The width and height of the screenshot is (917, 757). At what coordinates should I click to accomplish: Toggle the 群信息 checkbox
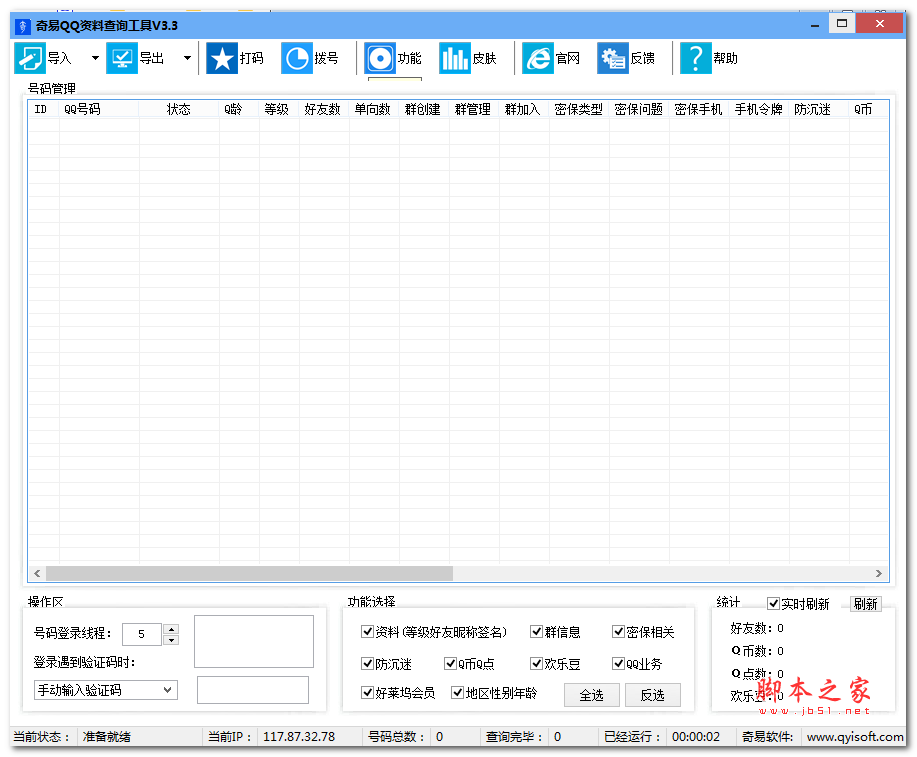pyautogui.click(x=536, y=632)
